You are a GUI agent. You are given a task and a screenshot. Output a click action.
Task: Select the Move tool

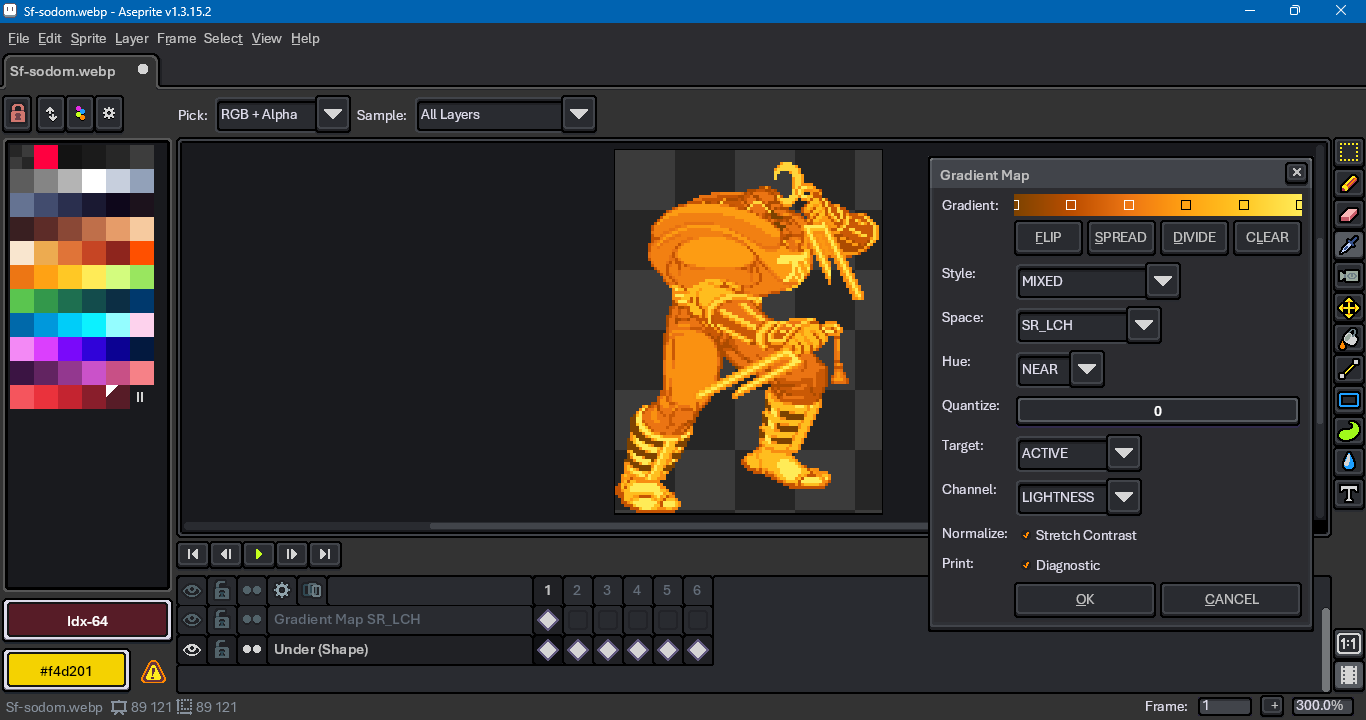1349,308
